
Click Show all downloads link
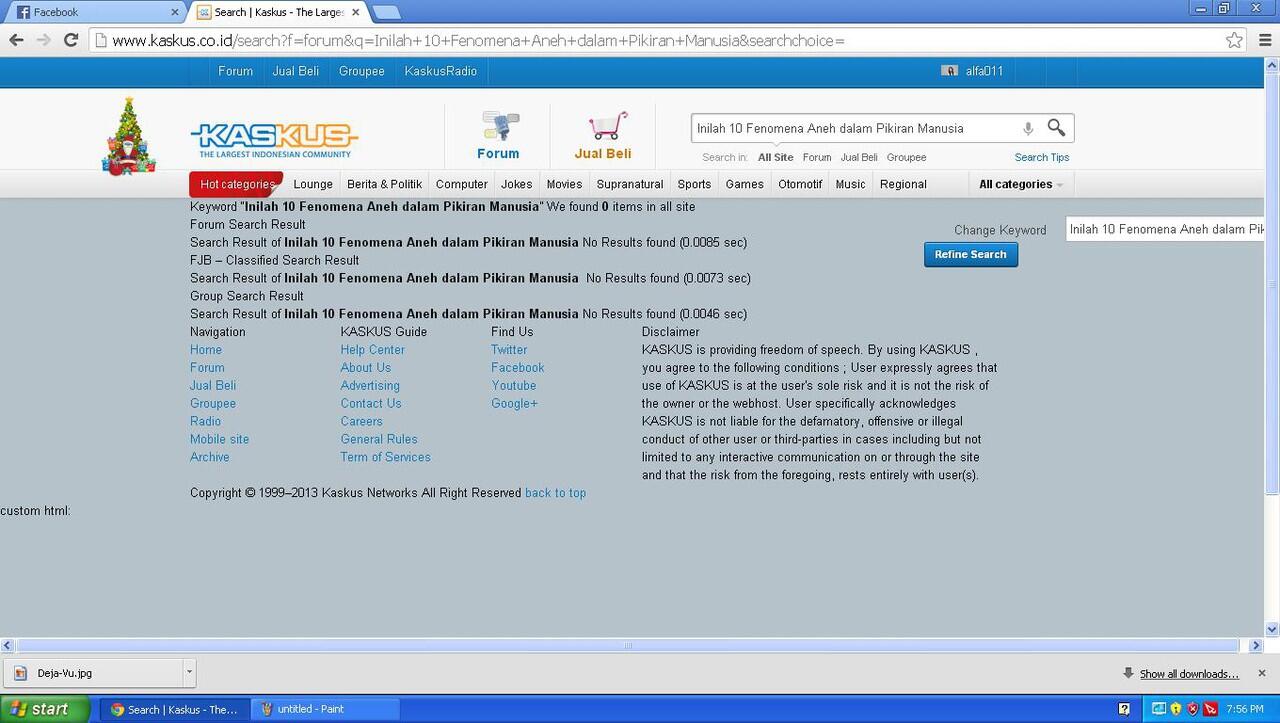(x=1189, y=674)
